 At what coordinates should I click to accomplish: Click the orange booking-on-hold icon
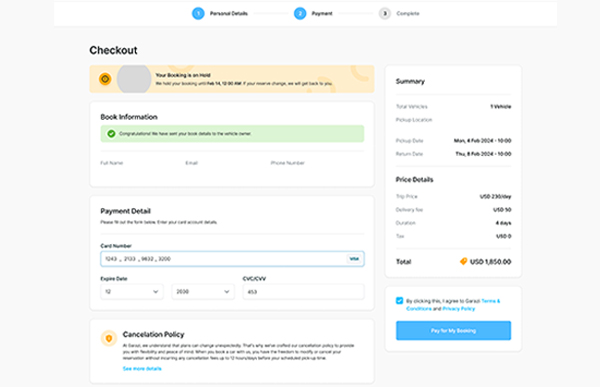105,79
